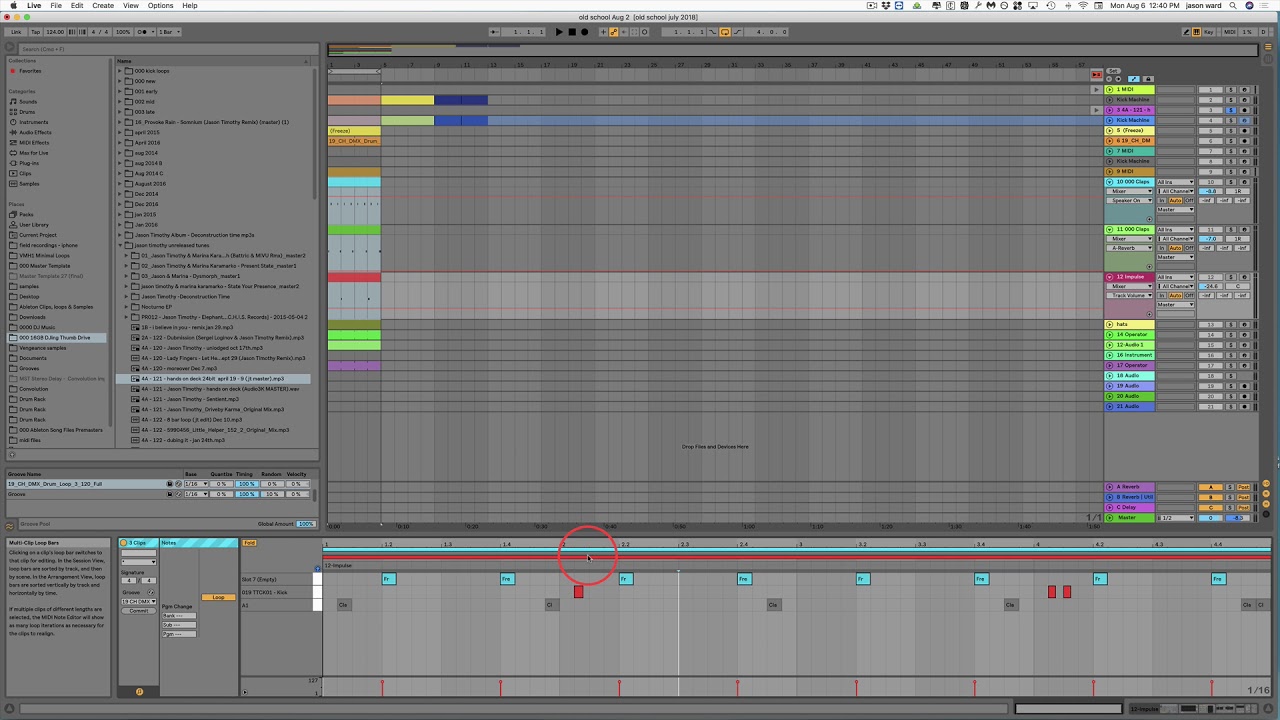Open the A-Reverb automation chooser
Image resolution: width=1280 pixels, height=720 pixels.
coord(1130,248)
